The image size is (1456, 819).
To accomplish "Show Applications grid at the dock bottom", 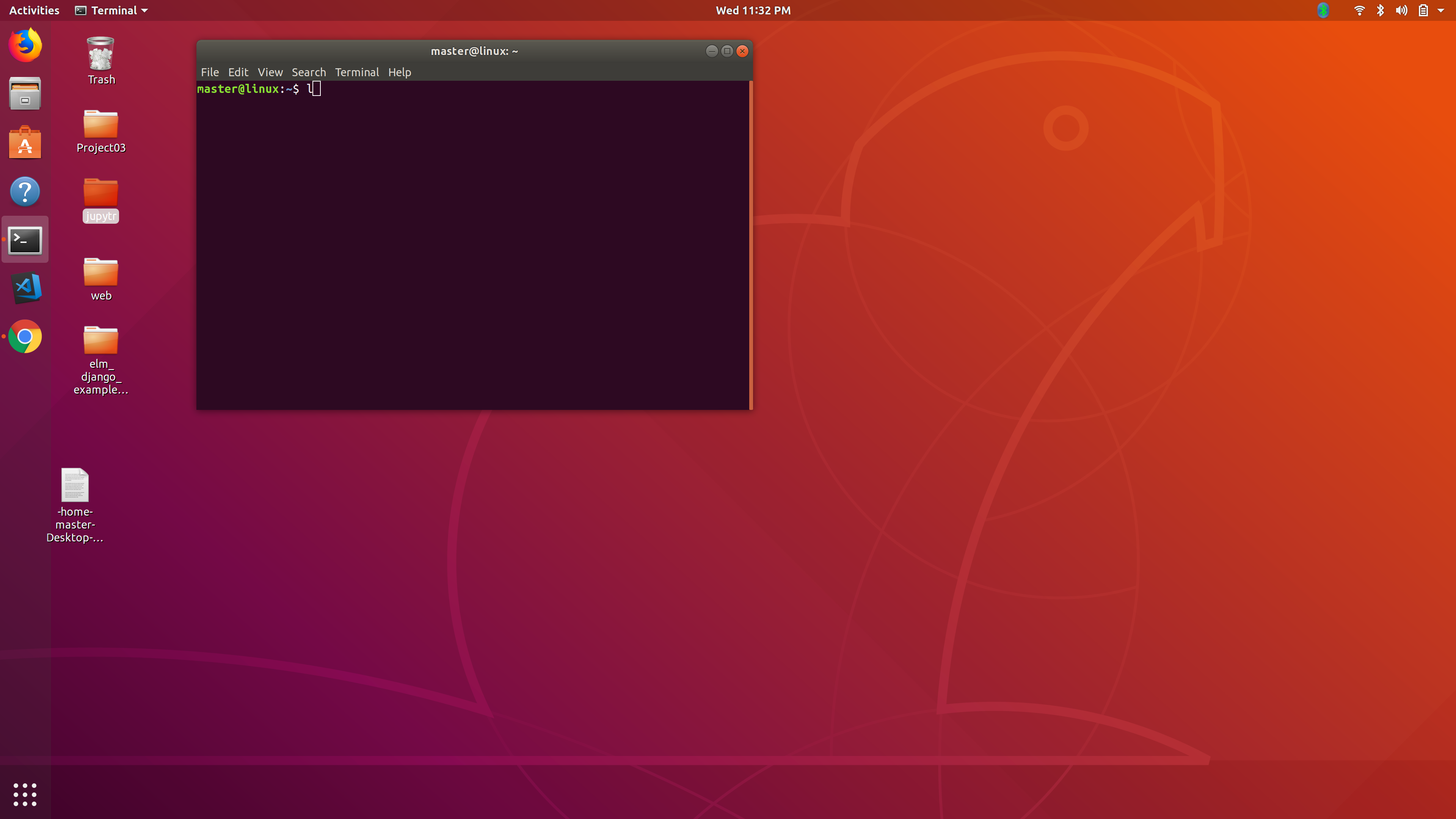I will (x=25, y=795).
